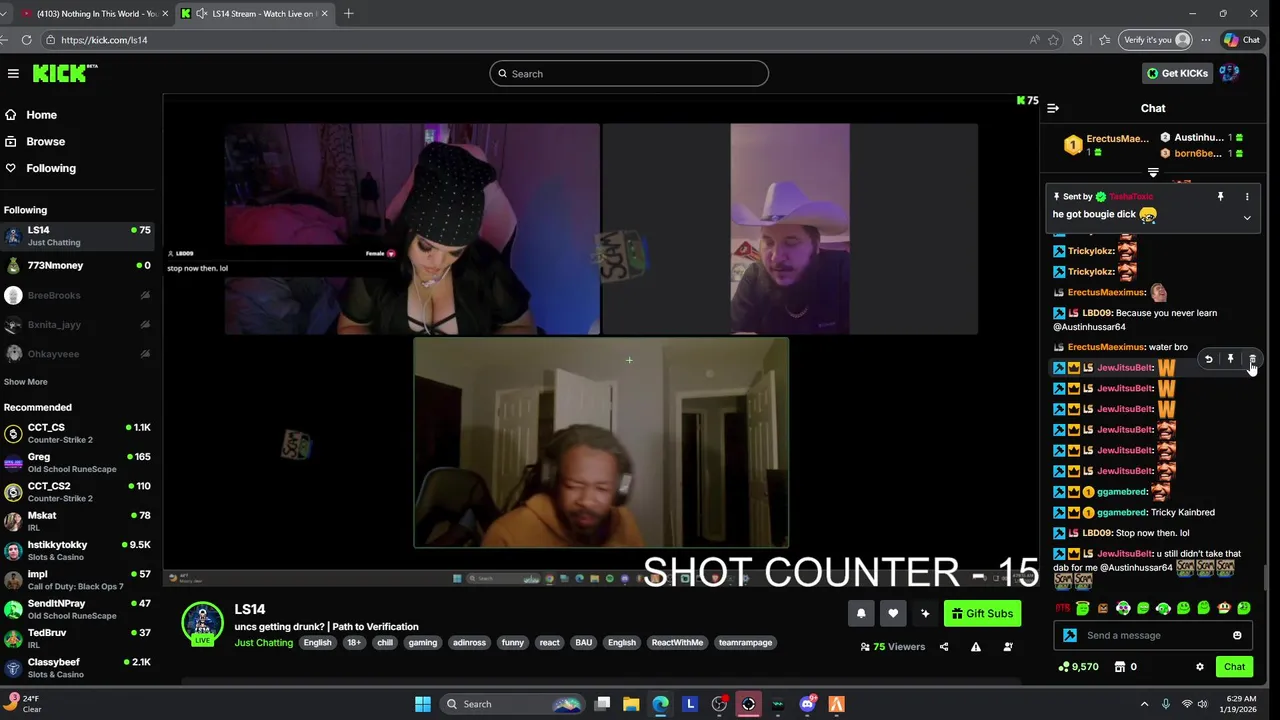
Task: Click the Just Chatting category link
Action: (x=263, y=643)
